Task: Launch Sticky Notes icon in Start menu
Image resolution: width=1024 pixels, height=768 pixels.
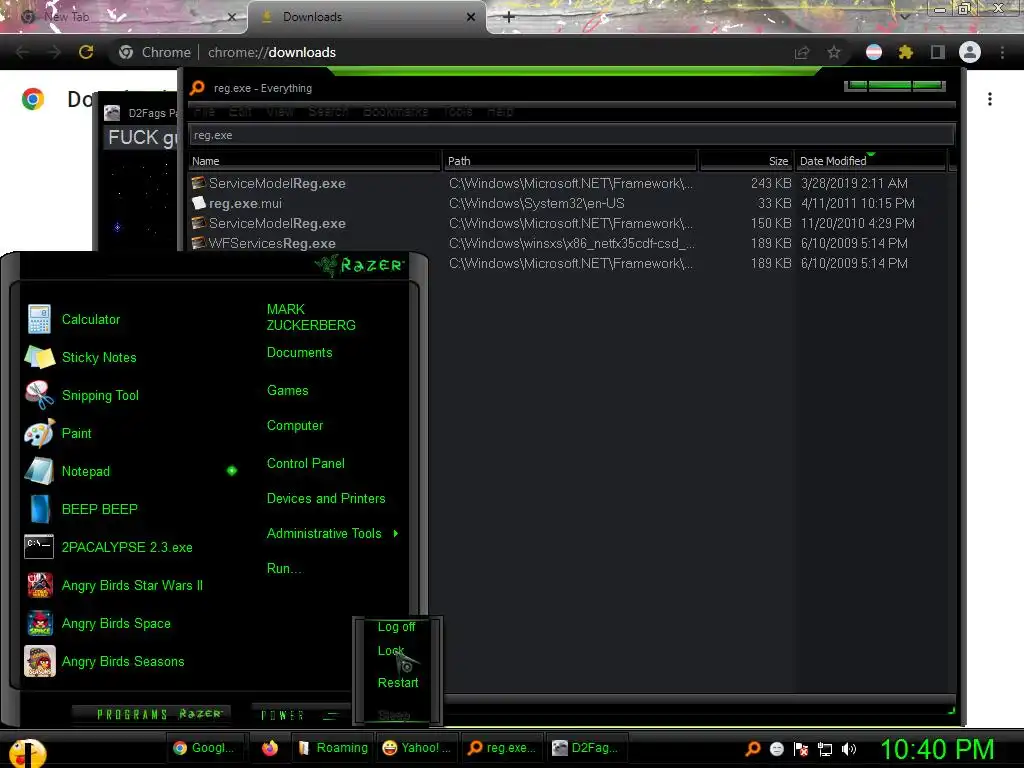Action: click(39, 357)
